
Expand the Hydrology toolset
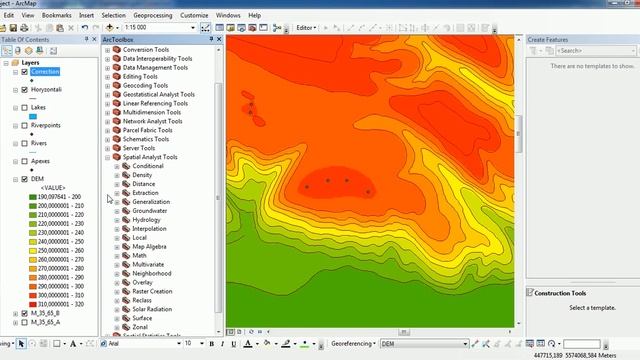[x=117, y=220]
